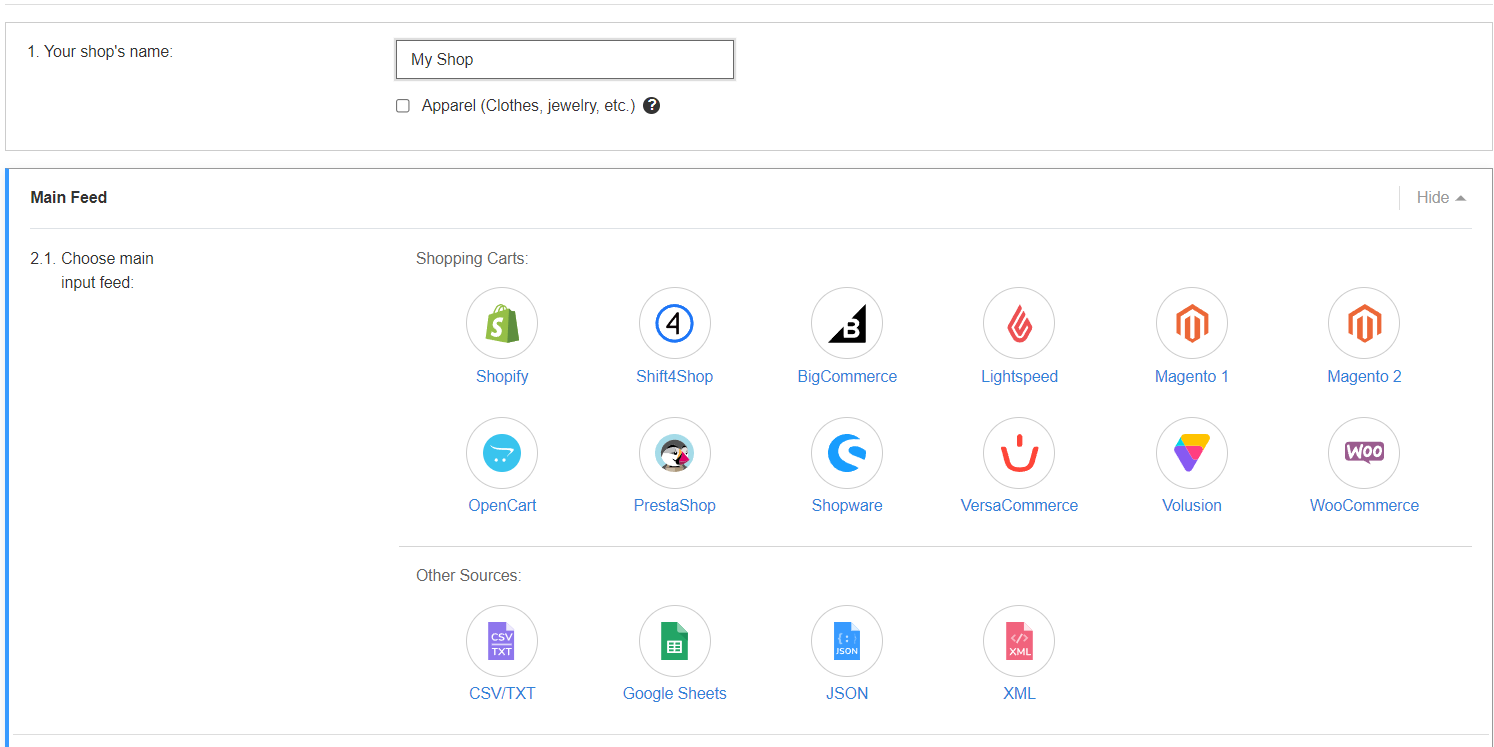Image resolution: width=1494 pixels, height=747 pixels.
Task: Open the Shopify text link
Action: pos(502,377)
